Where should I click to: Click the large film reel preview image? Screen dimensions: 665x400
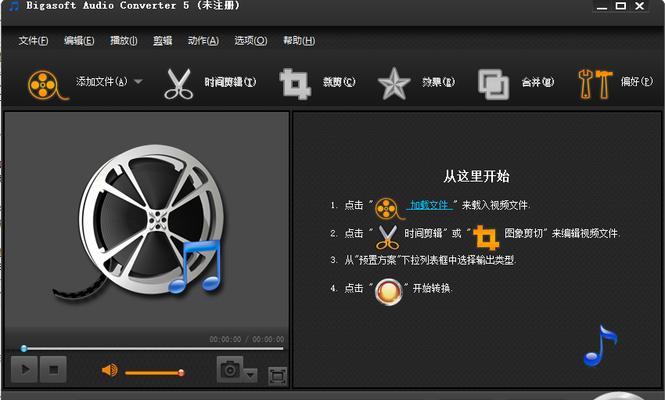140,222
